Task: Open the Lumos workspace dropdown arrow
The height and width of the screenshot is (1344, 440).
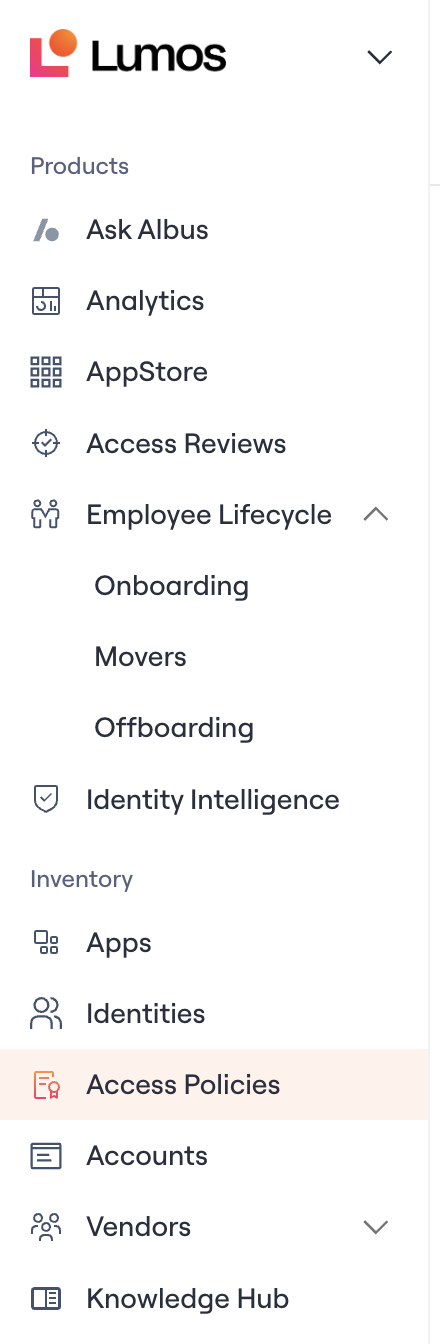Action: click(379, 57)
